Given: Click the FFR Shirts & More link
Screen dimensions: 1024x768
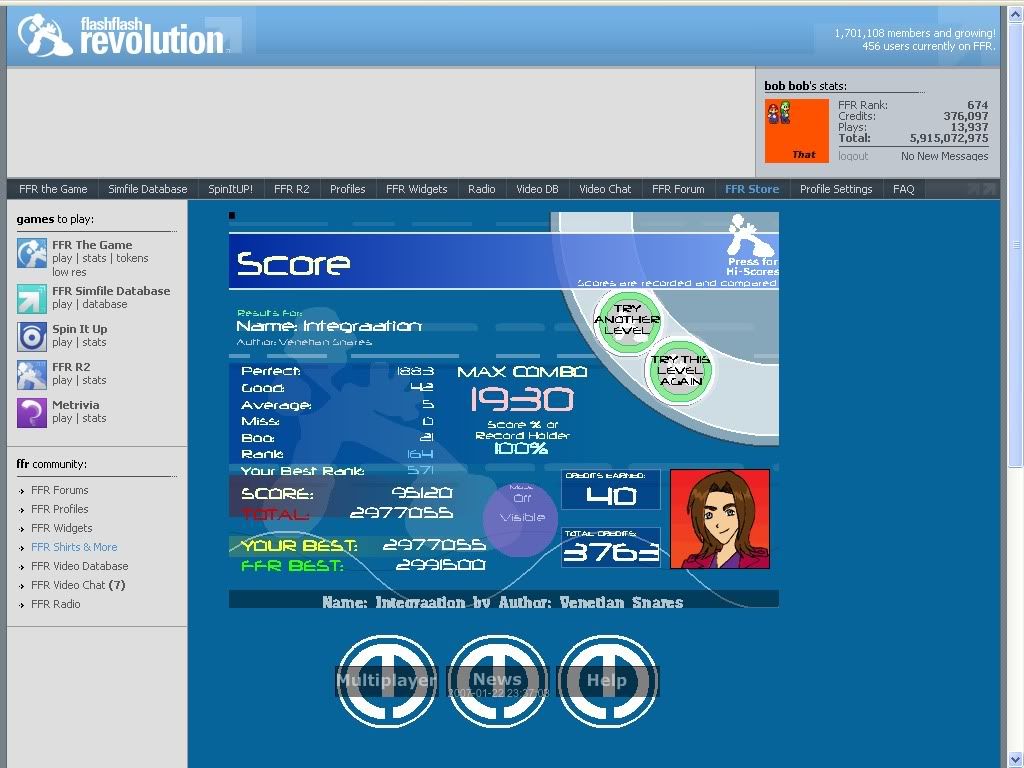Looking at the screenshot, I should pyautogui.click(x=74, y=547).
